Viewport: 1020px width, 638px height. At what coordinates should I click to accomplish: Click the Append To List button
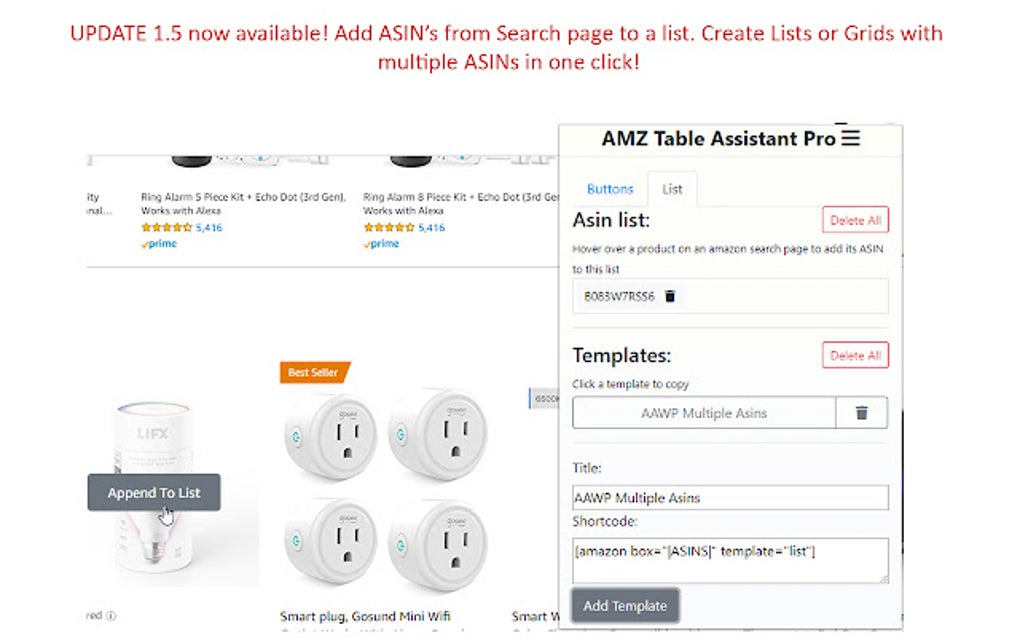coord(154,492)
